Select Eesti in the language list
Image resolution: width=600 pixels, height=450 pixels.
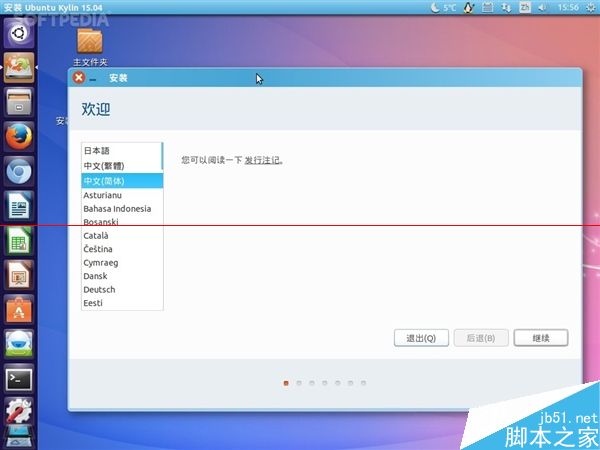click(122, 303)
